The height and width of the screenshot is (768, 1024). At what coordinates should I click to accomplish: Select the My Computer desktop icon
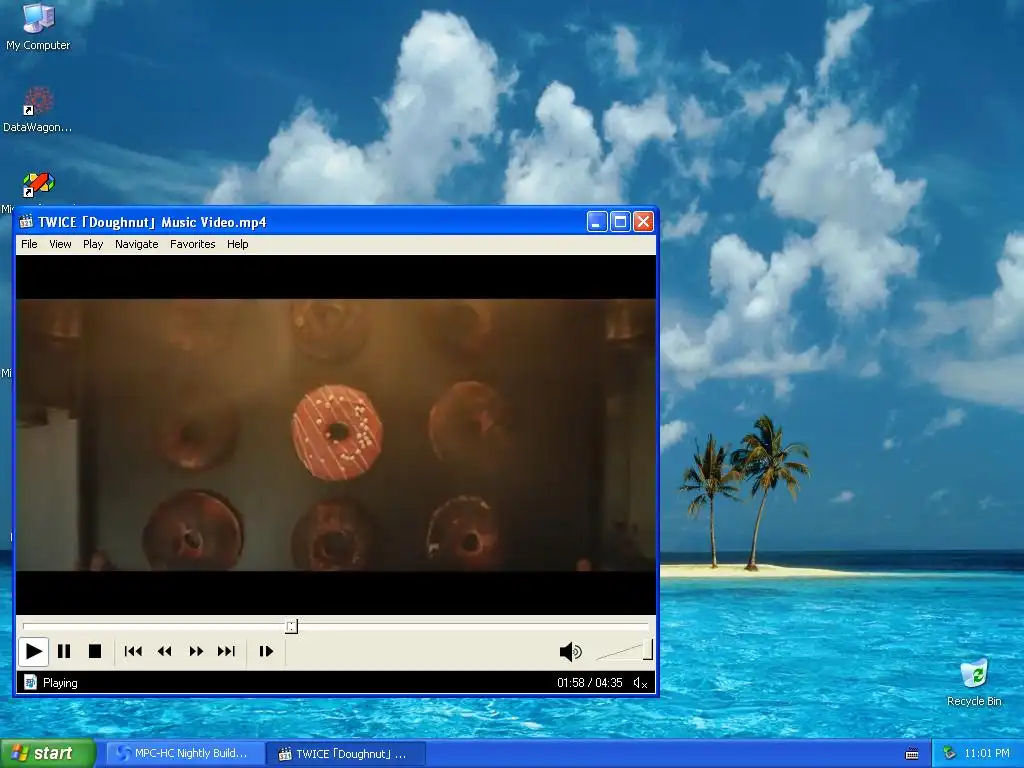coord(38,27)
